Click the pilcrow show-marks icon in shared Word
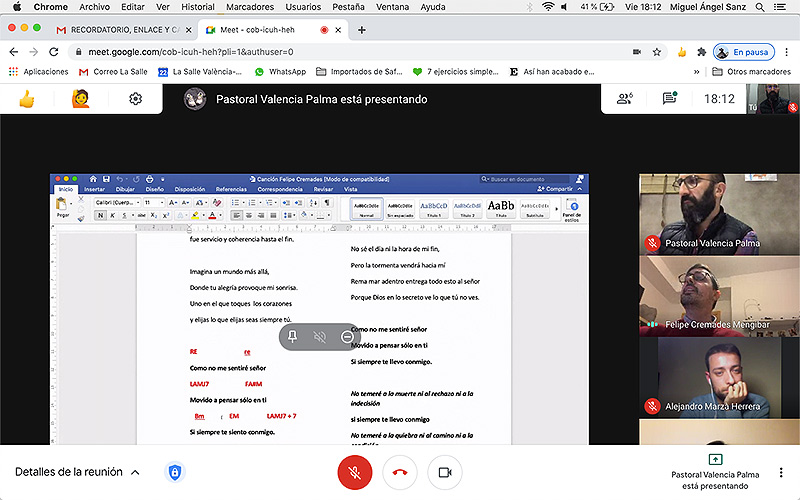This screenshot has width=800, height=500. pyautogui.click(x=327, y=203)
